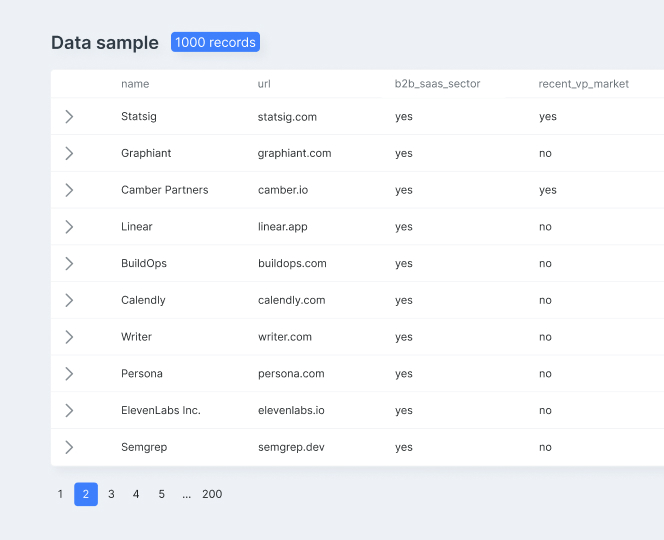The width and height of the screenshot is (664, 540).
Task: Click the pagination ellipsis
Action: [x=187, y=494]
